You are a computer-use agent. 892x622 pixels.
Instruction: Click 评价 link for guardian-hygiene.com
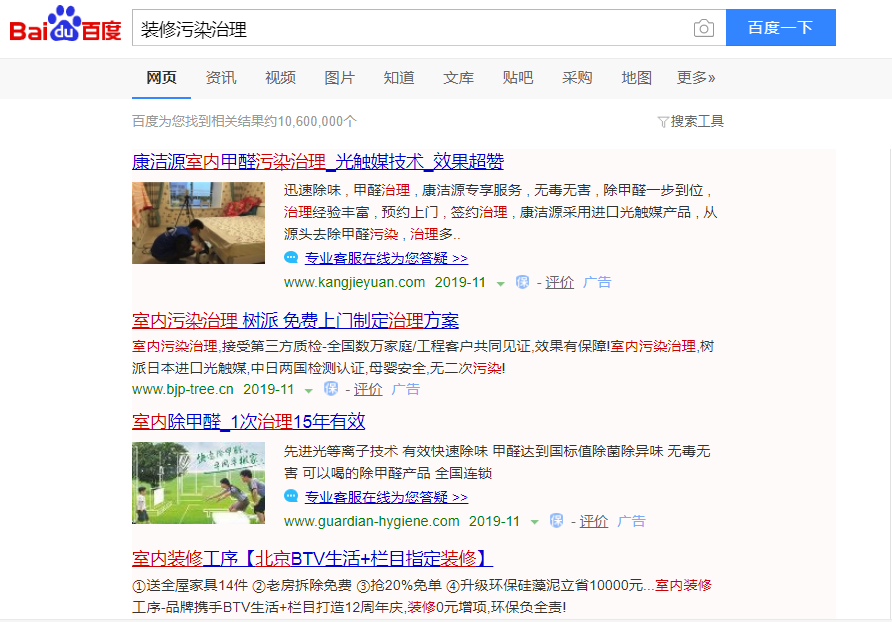[x=594, y=521]
